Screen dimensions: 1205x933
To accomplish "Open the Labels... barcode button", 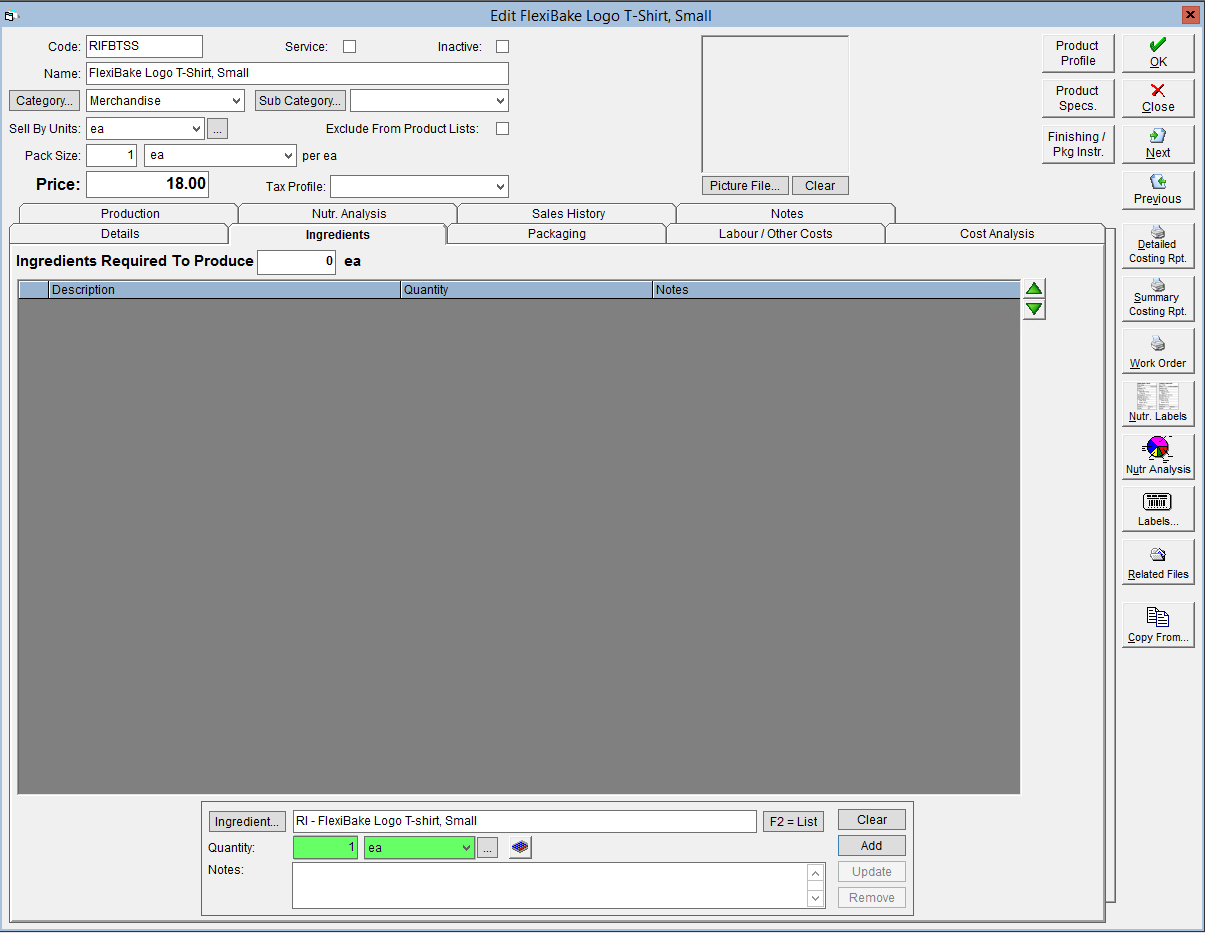I will click(1158, 510).
